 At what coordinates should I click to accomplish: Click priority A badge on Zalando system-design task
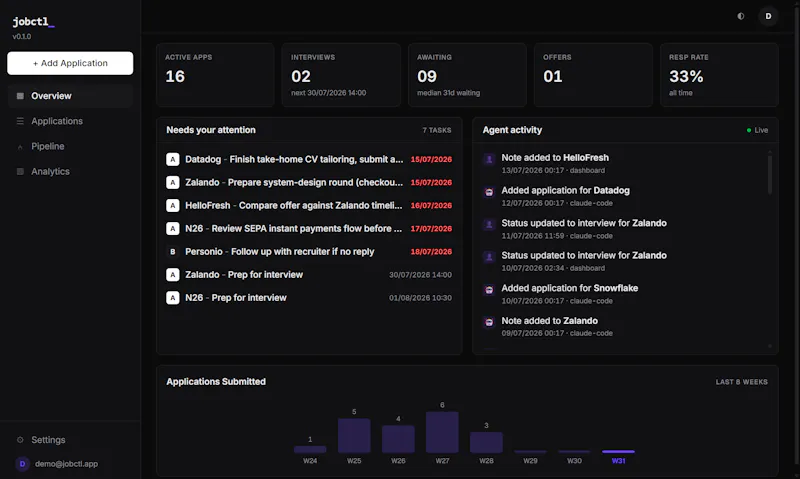[x=172, y=183]
